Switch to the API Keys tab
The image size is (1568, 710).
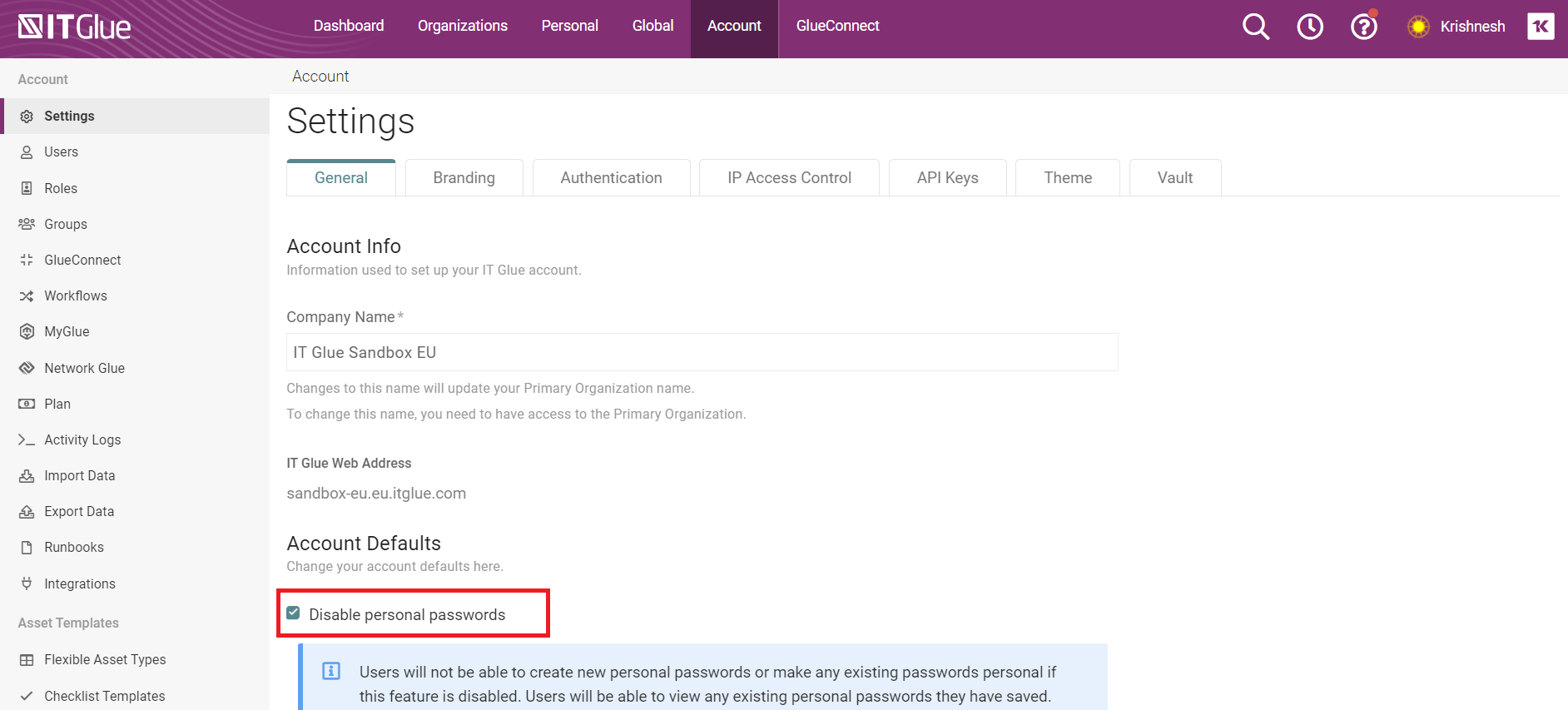[x=948, y=177]
